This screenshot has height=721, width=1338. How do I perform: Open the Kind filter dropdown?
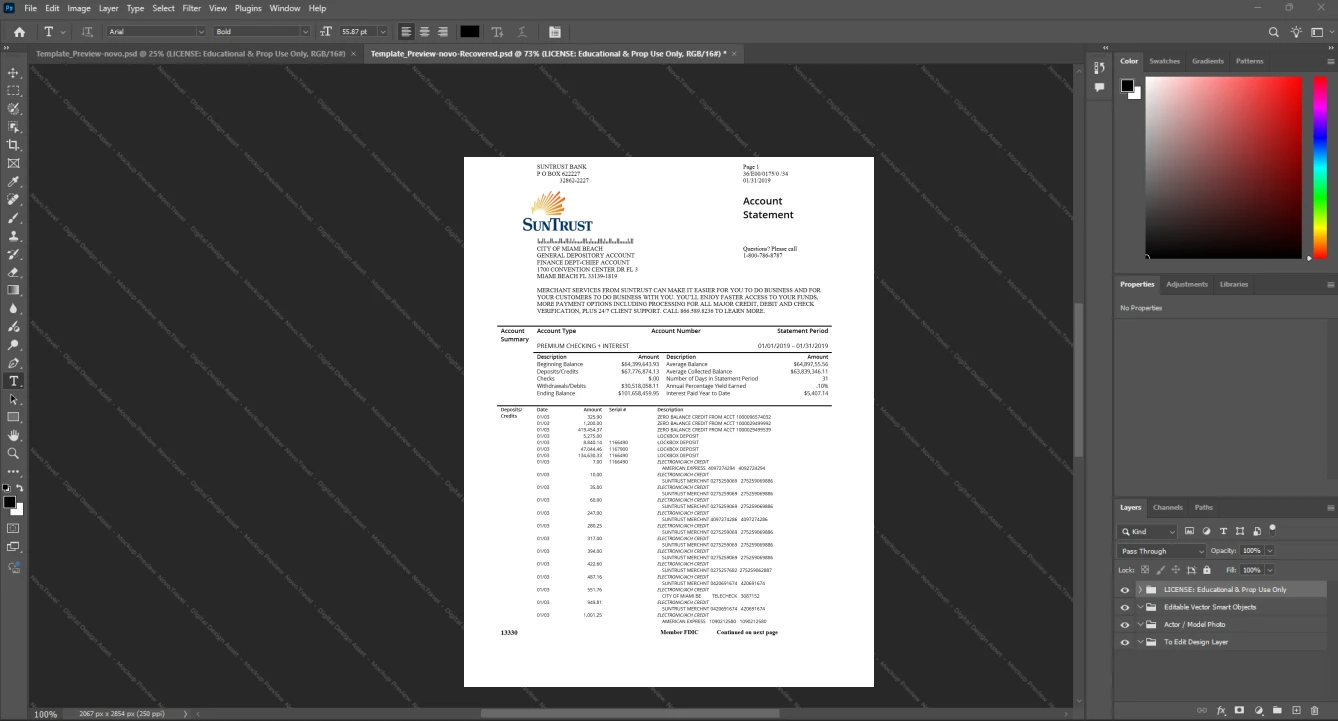(1148, 532)
